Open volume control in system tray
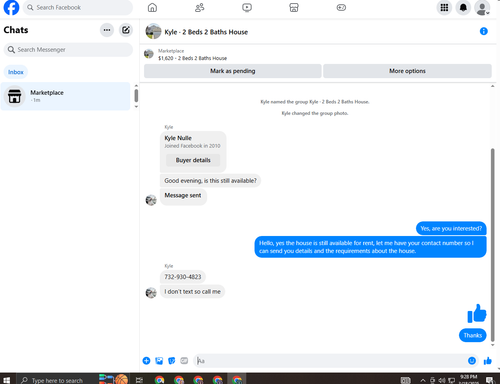Screen dimensions: 500x384 pyautogui.click(x=442, y=380)
